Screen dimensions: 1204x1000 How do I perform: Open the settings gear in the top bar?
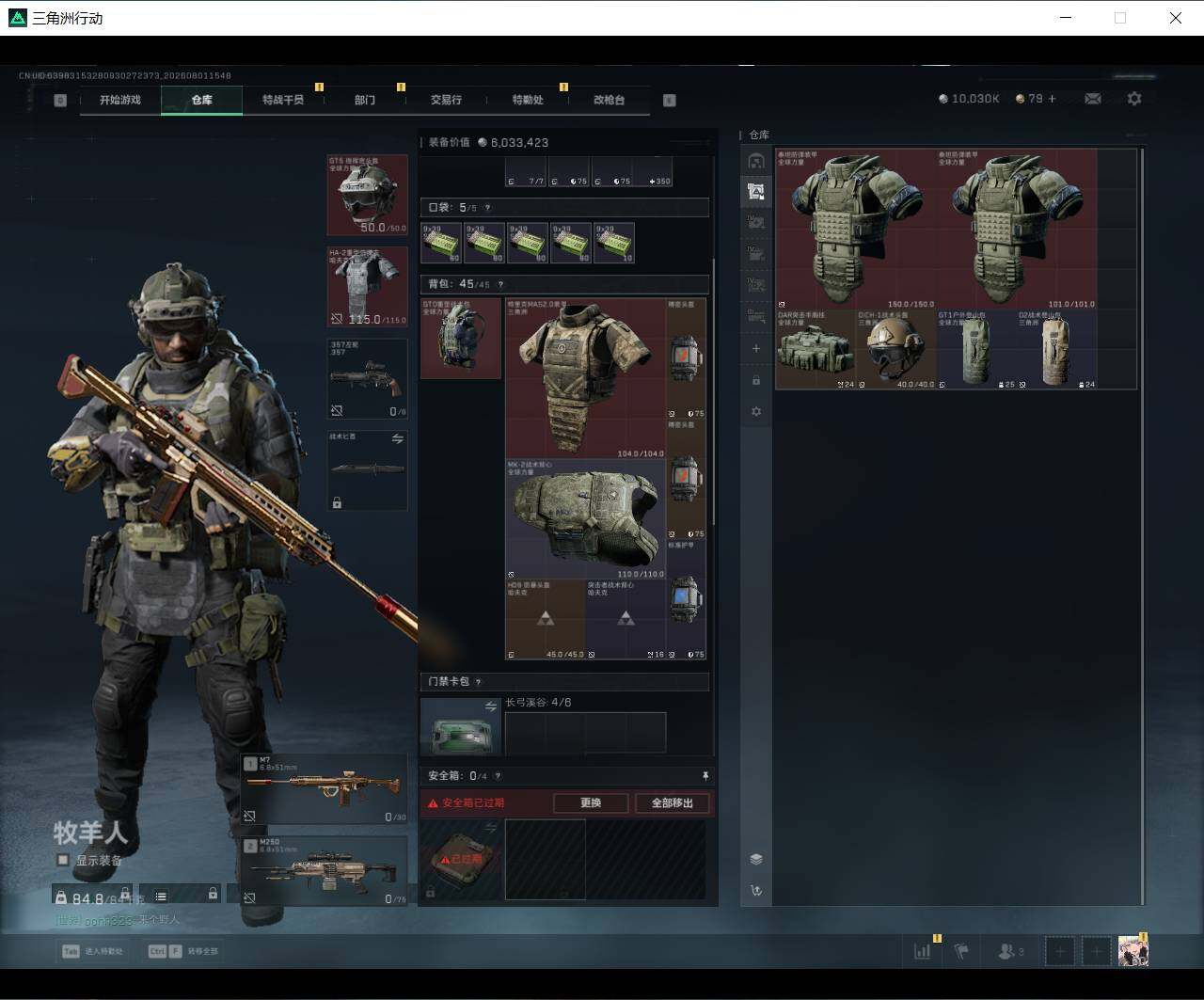(1134, 99)
